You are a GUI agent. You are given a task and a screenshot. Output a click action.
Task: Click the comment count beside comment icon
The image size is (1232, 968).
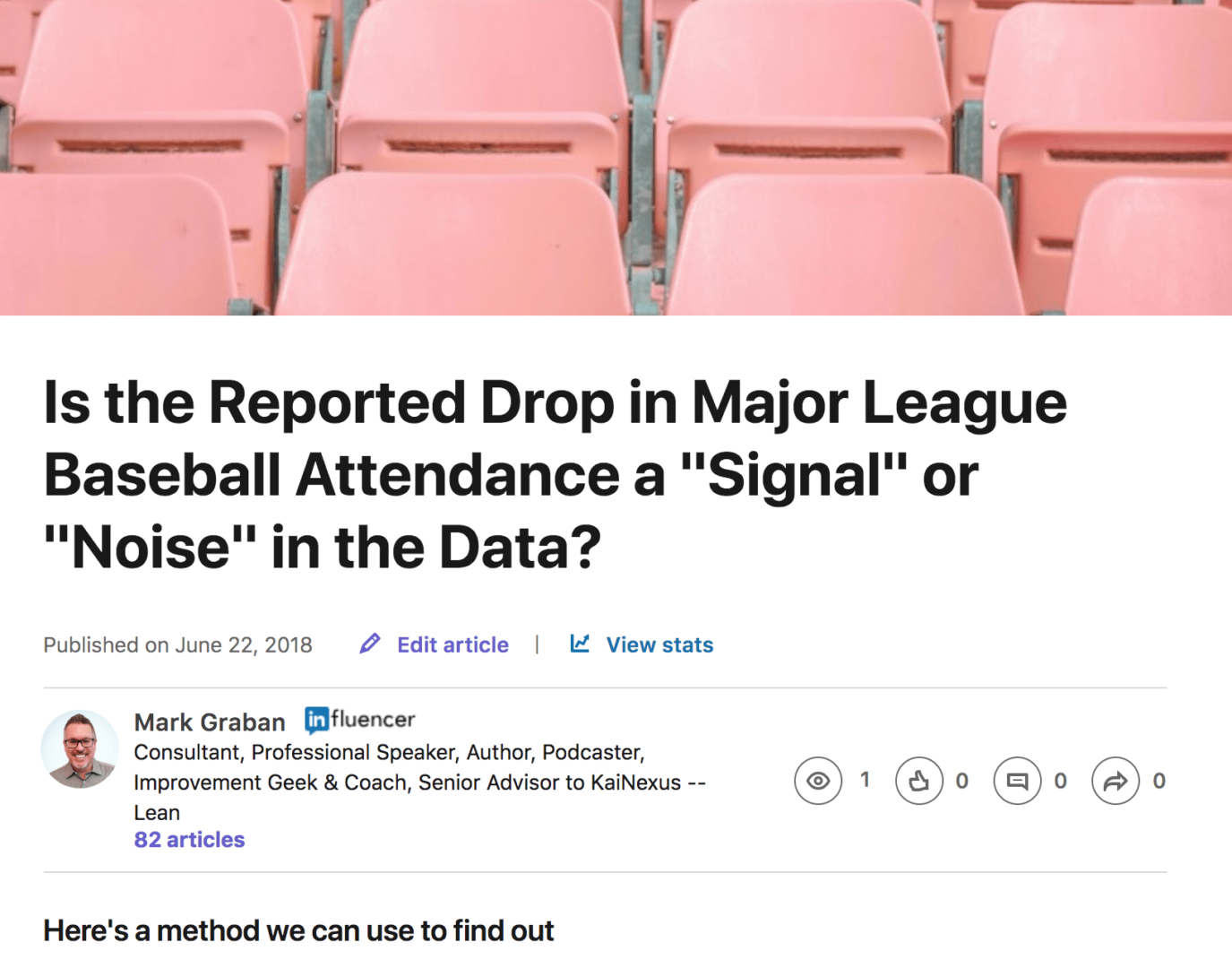(1060, 781)
